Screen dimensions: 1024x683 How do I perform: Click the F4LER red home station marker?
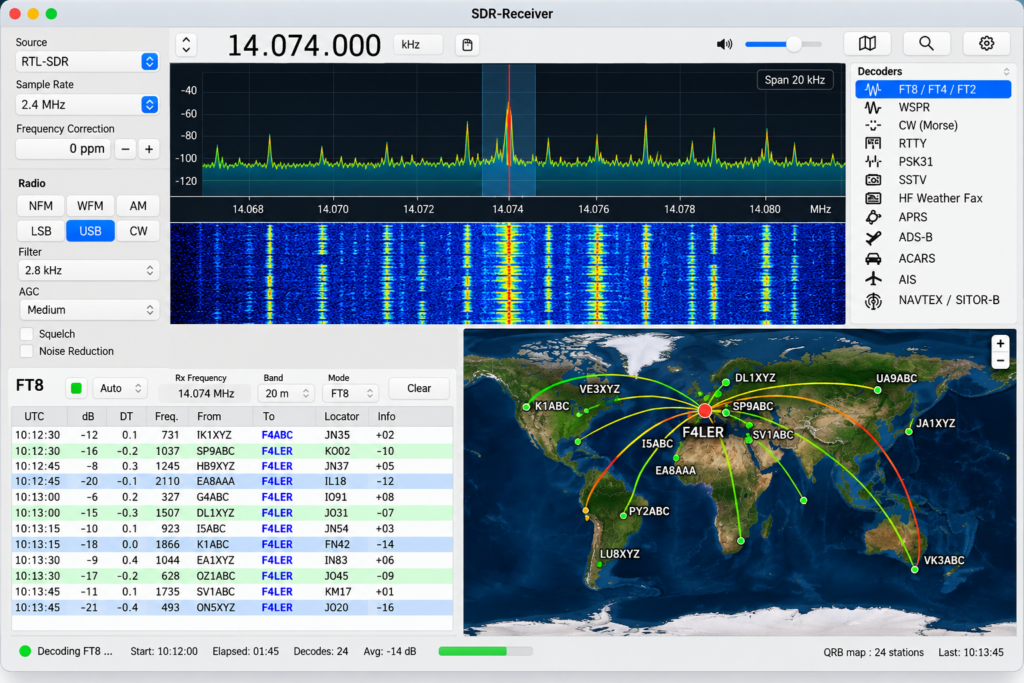[x=705, y=411]
